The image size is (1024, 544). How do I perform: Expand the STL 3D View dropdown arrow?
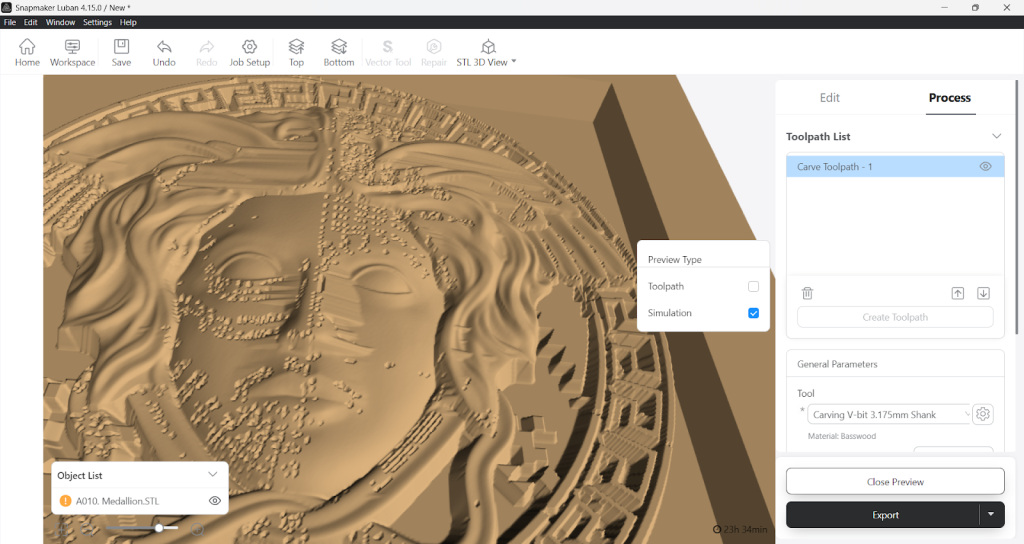[514, 61]
